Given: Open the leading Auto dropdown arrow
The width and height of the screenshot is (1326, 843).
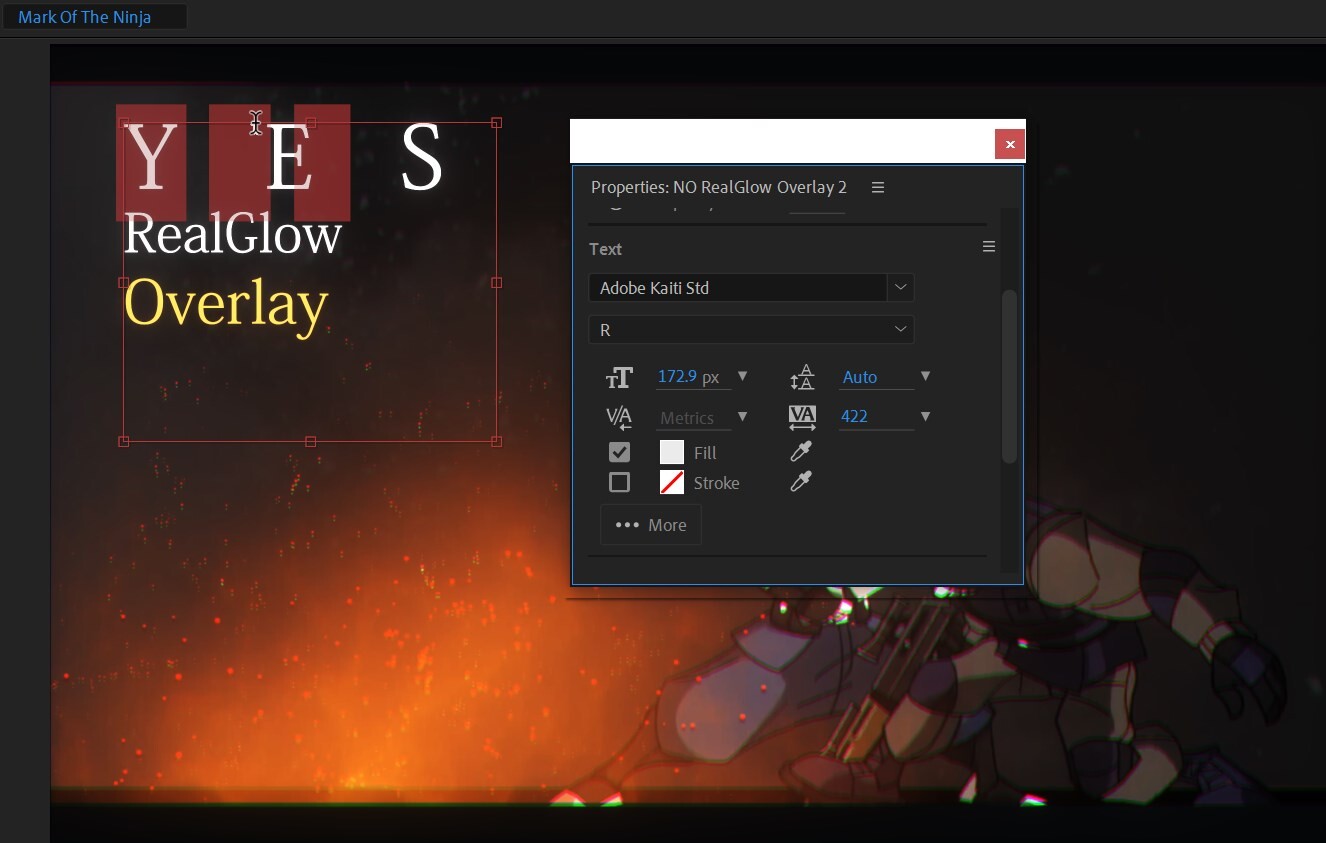Looking at the screenshot, I should click(x=925, y=377).
